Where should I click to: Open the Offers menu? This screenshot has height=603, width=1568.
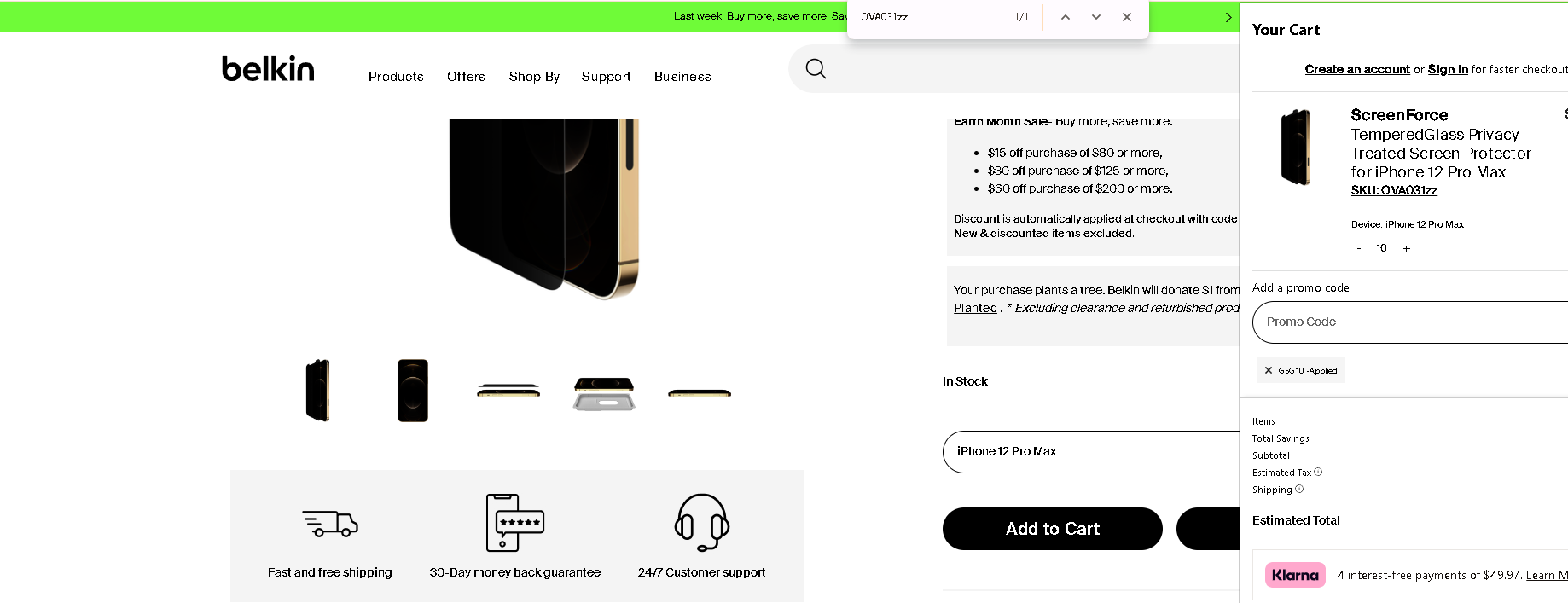(x=466, y=77)
